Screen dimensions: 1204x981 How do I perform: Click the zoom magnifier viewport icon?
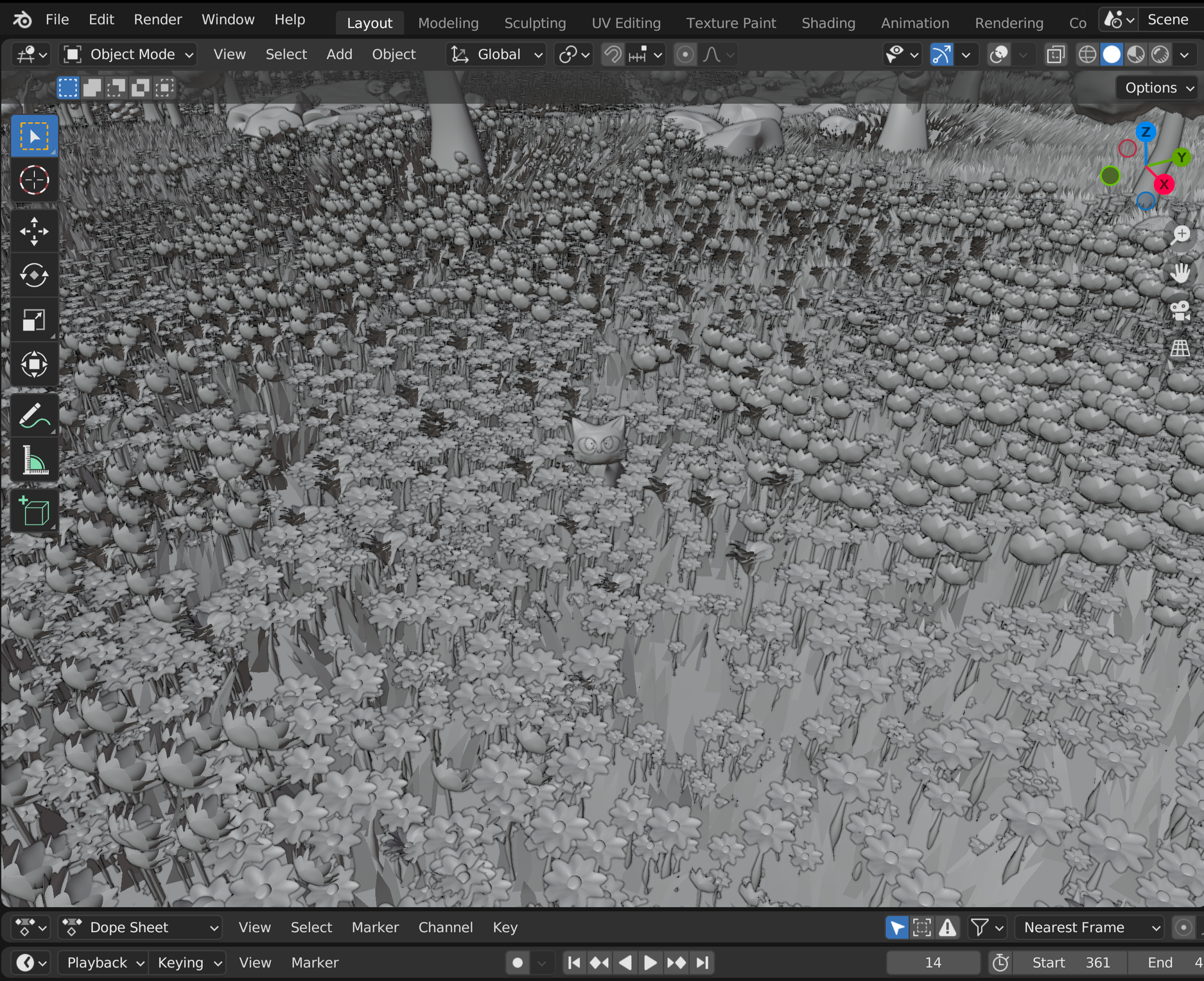click(1180, 235)
